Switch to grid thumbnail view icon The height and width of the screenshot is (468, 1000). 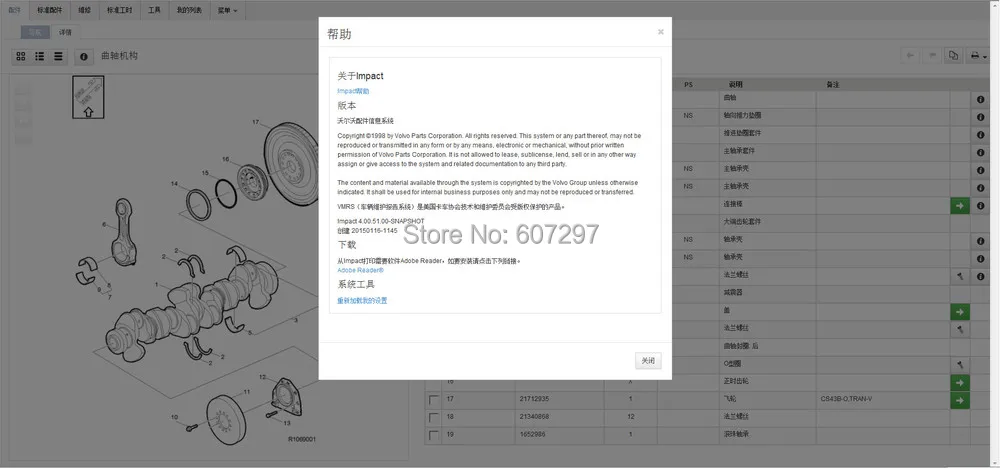(21, 56)
